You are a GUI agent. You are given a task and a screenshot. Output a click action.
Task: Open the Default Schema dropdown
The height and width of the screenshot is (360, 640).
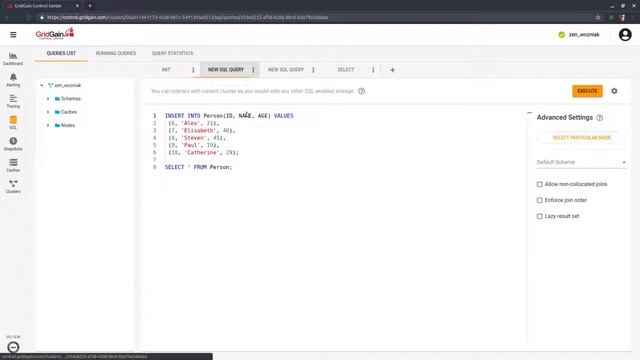coord(581,162)
